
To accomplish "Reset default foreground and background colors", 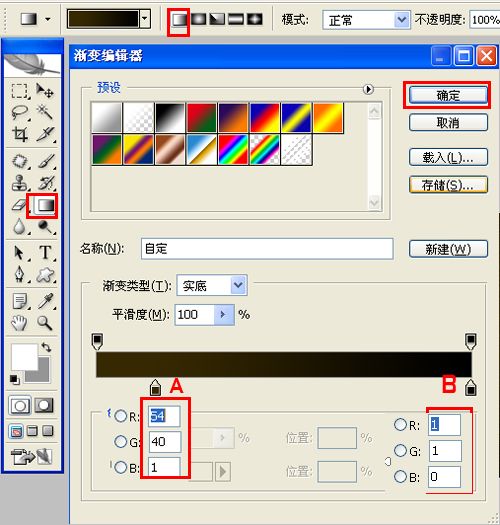I will pyautogui.click(x=14, y=380).
